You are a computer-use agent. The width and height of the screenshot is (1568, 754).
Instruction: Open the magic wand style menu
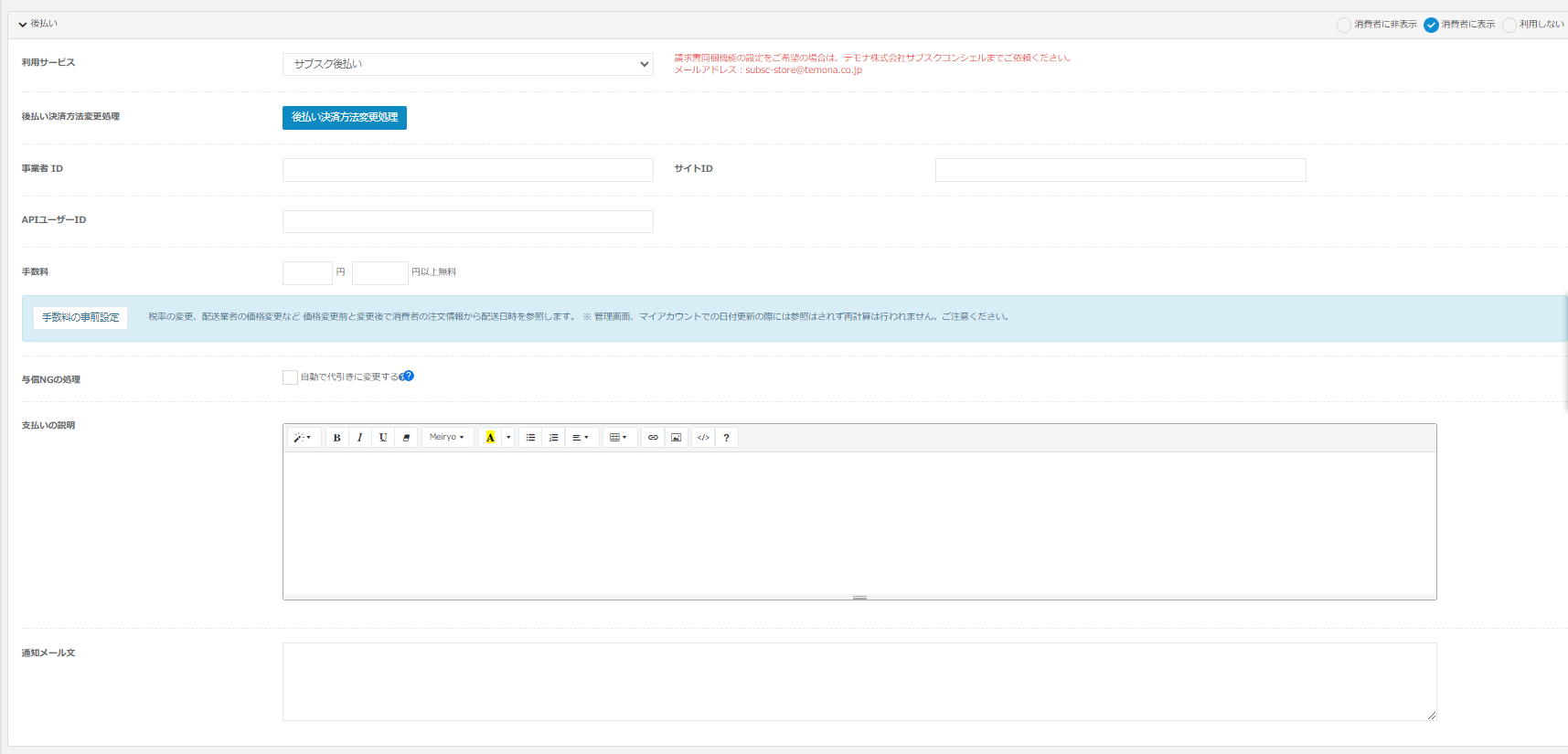[303, 438]
